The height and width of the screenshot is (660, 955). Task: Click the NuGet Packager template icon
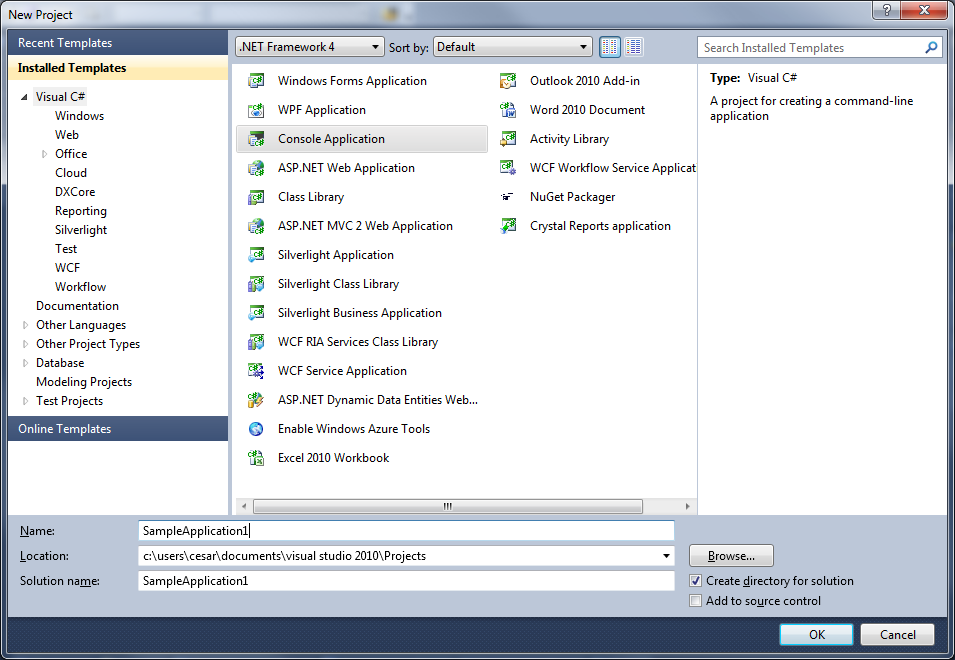pyautogui.click(x=507, y=197)
